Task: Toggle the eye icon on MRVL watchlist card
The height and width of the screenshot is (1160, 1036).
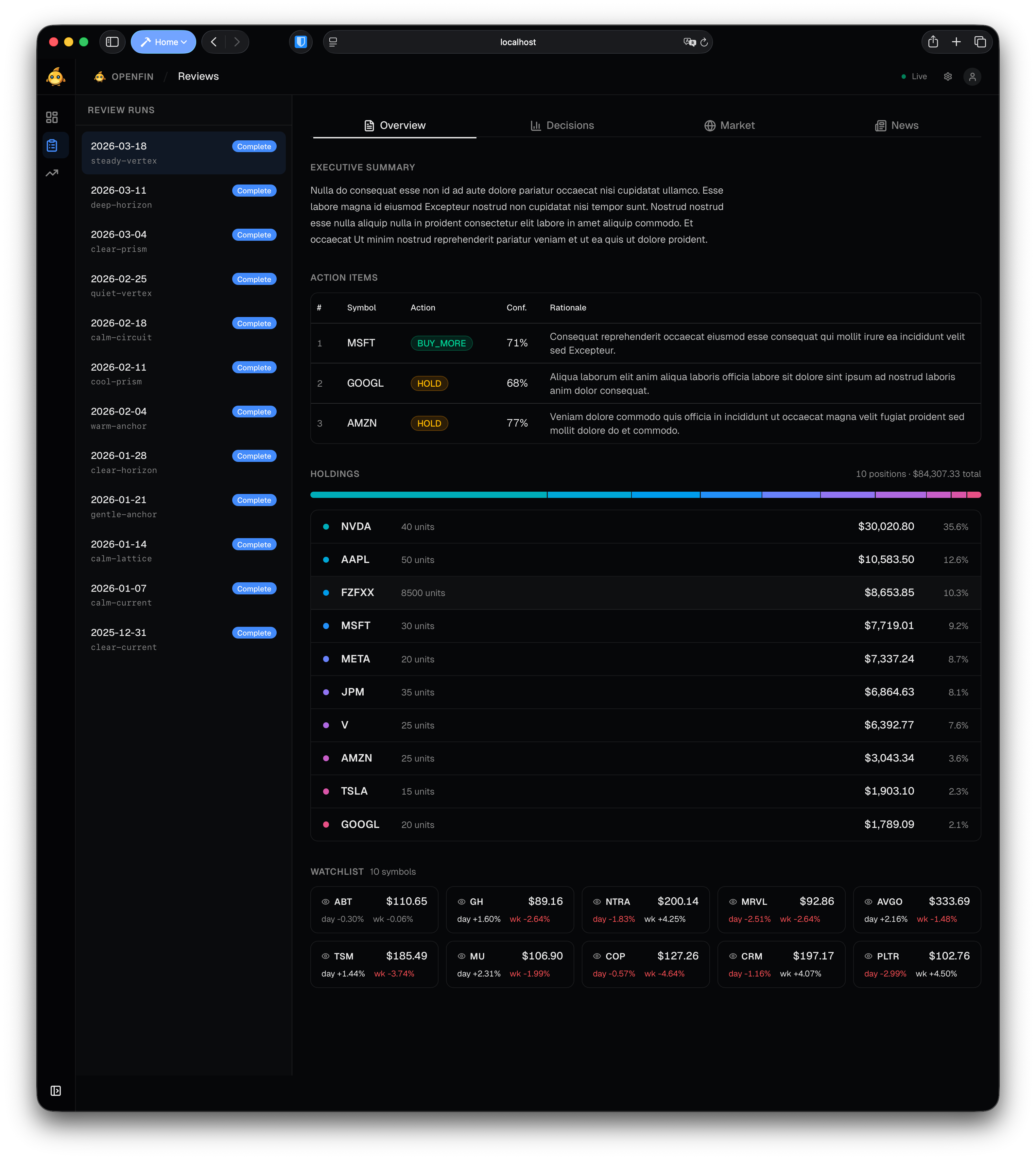Action: click(733, 902)
